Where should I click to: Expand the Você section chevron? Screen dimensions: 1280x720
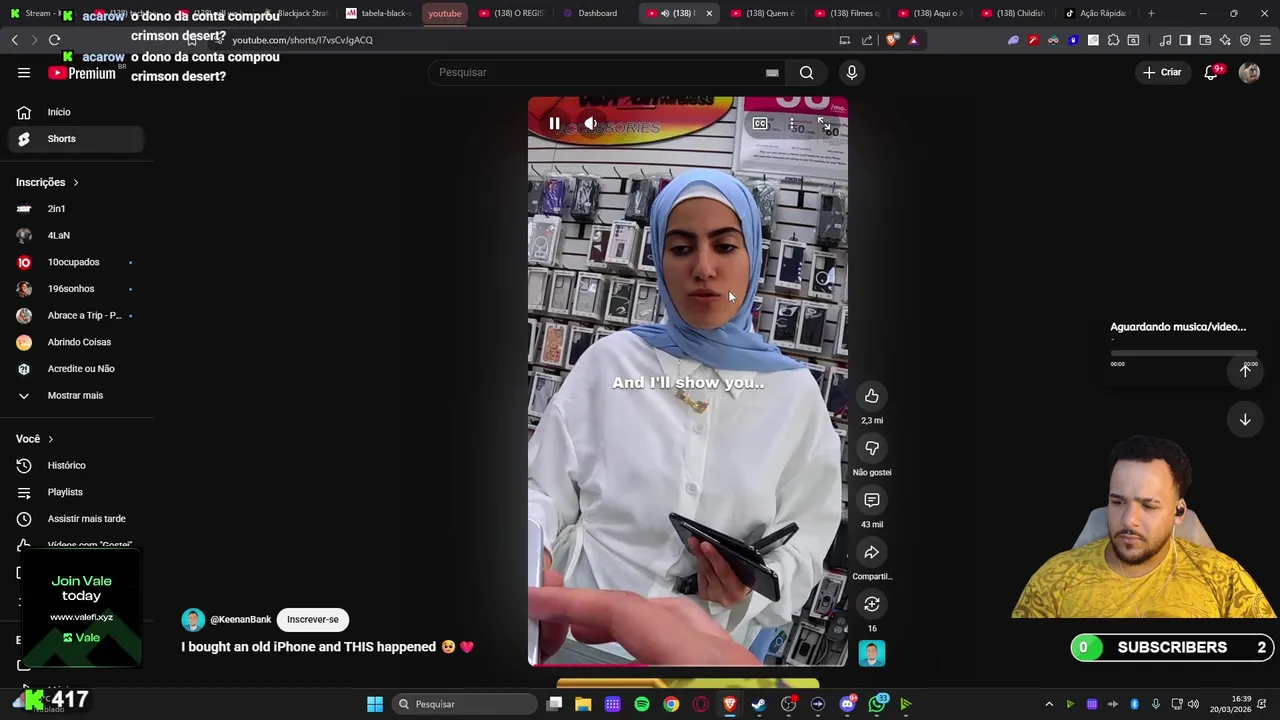(51, 439)
